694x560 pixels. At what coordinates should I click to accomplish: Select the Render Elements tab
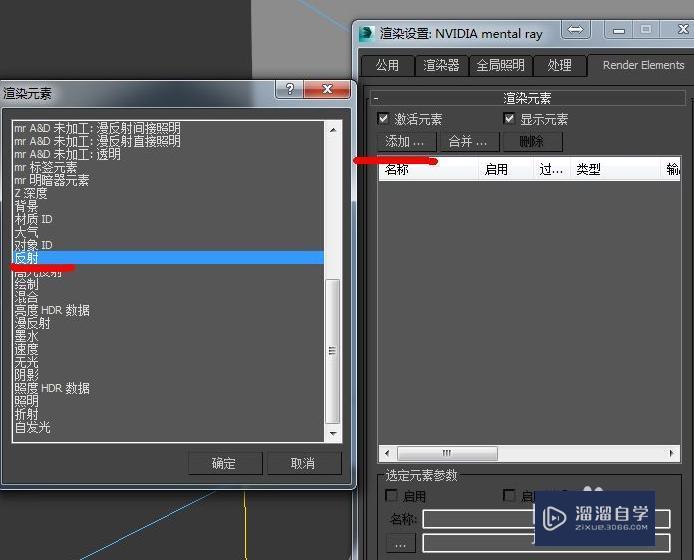tap(643, 65)
